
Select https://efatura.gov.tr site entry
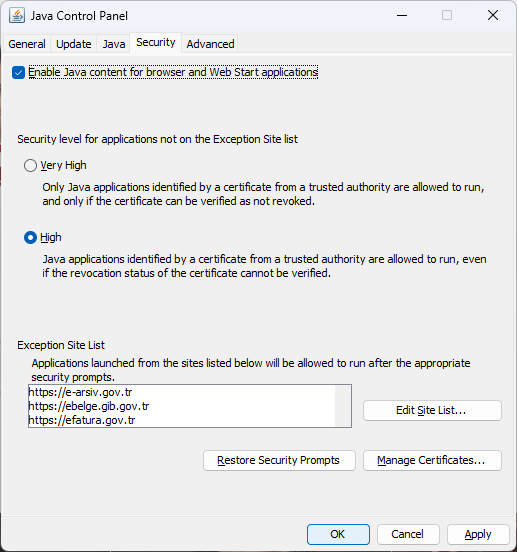[x=181, y=420]
